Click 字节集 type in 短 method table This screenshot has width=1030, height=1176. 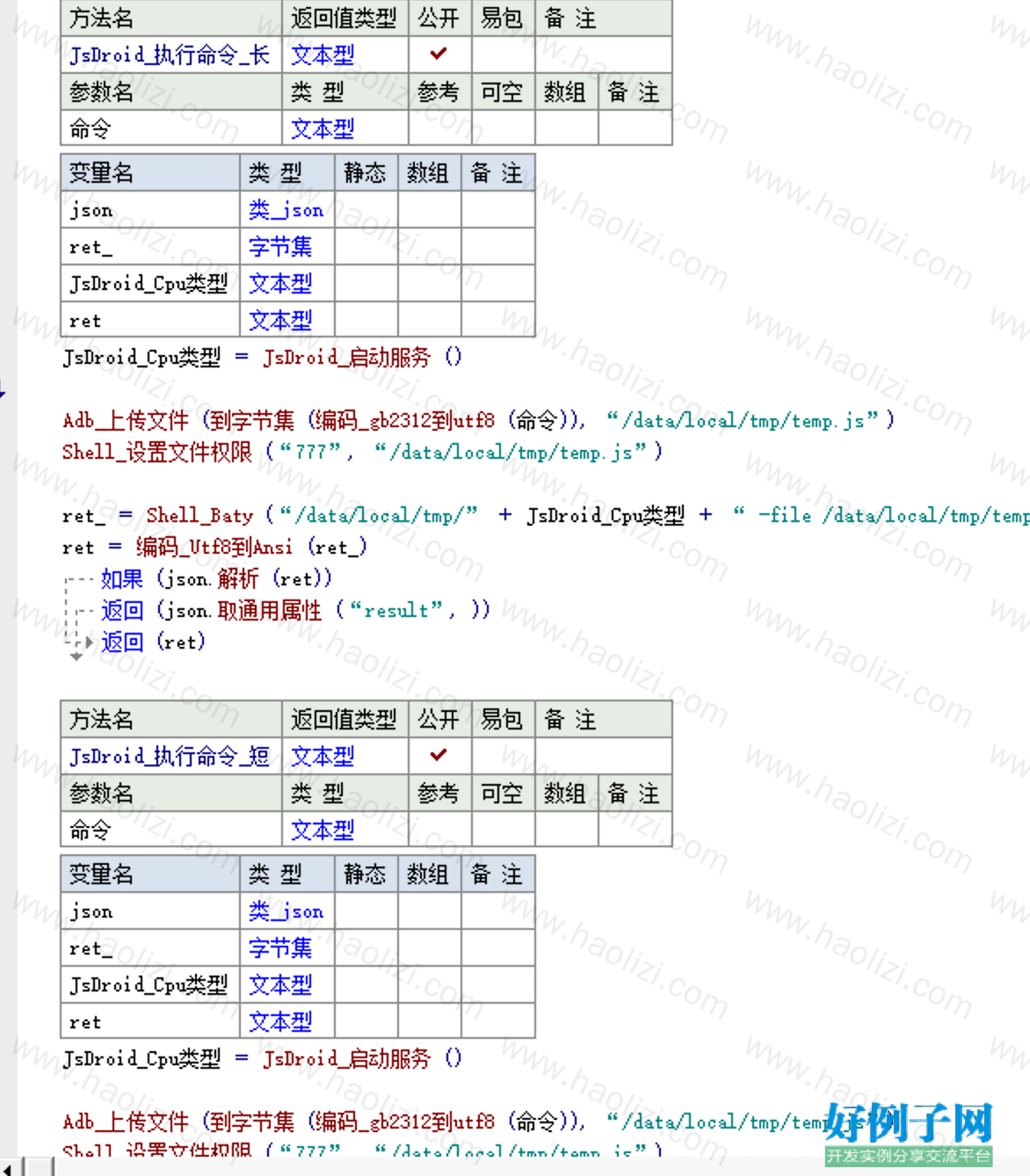point(280,948)
